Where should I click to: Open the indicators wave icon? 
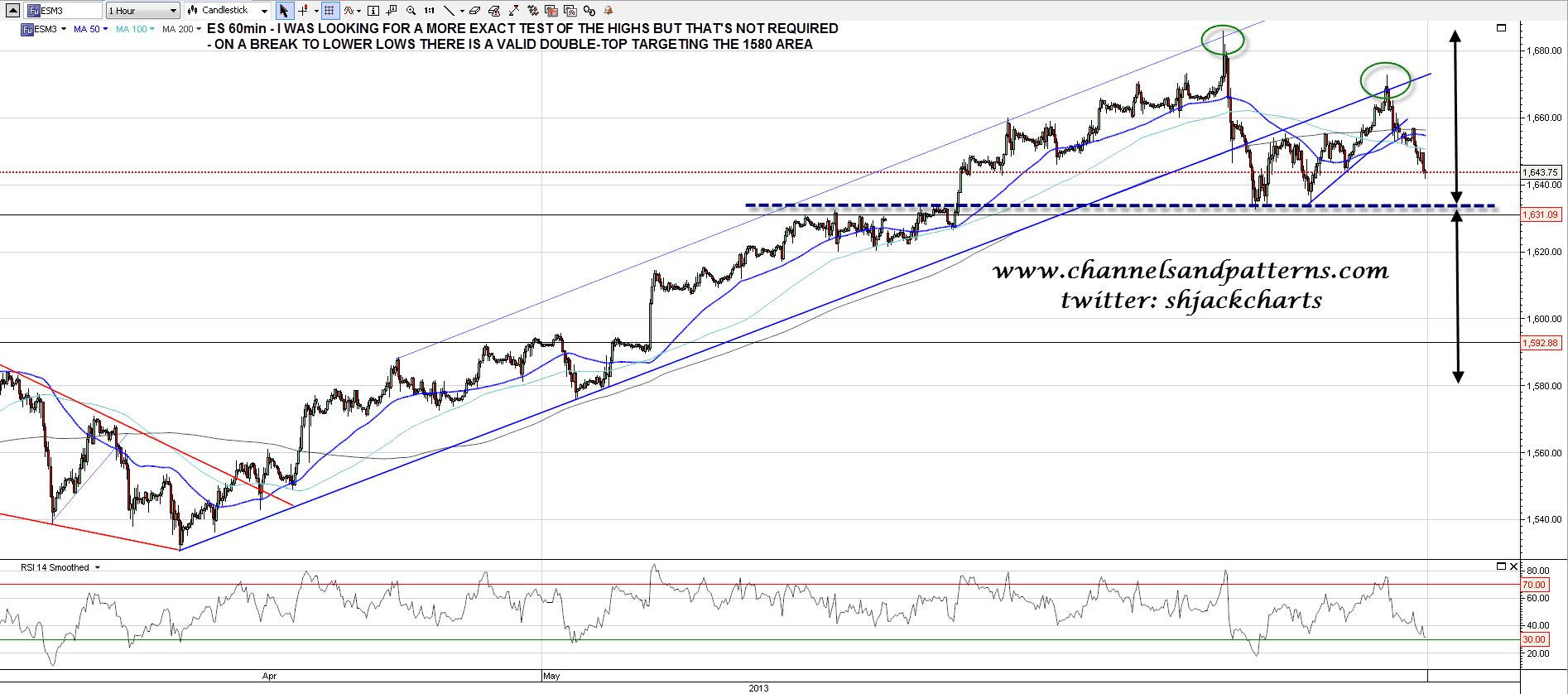pyautogui.click(x=349, y=11)
